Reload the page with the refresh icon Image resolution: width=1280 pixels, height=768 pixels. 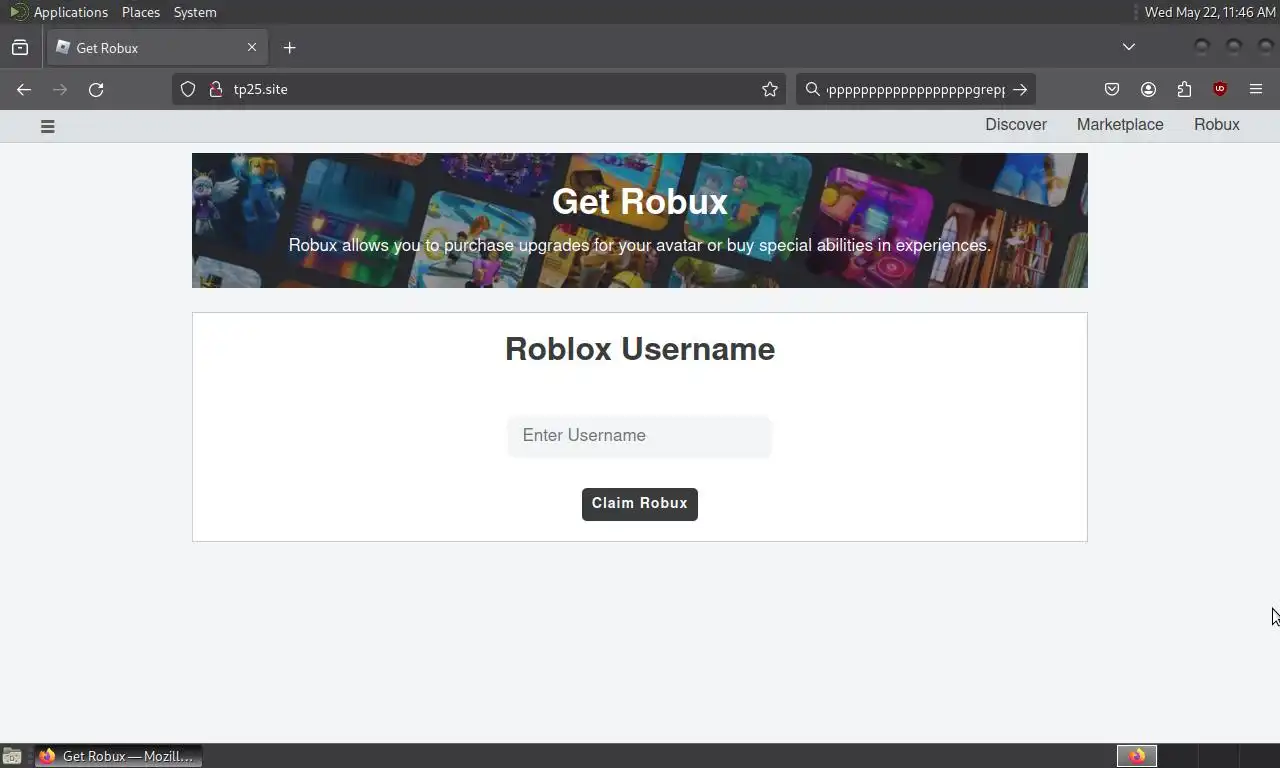click(96, 89)
